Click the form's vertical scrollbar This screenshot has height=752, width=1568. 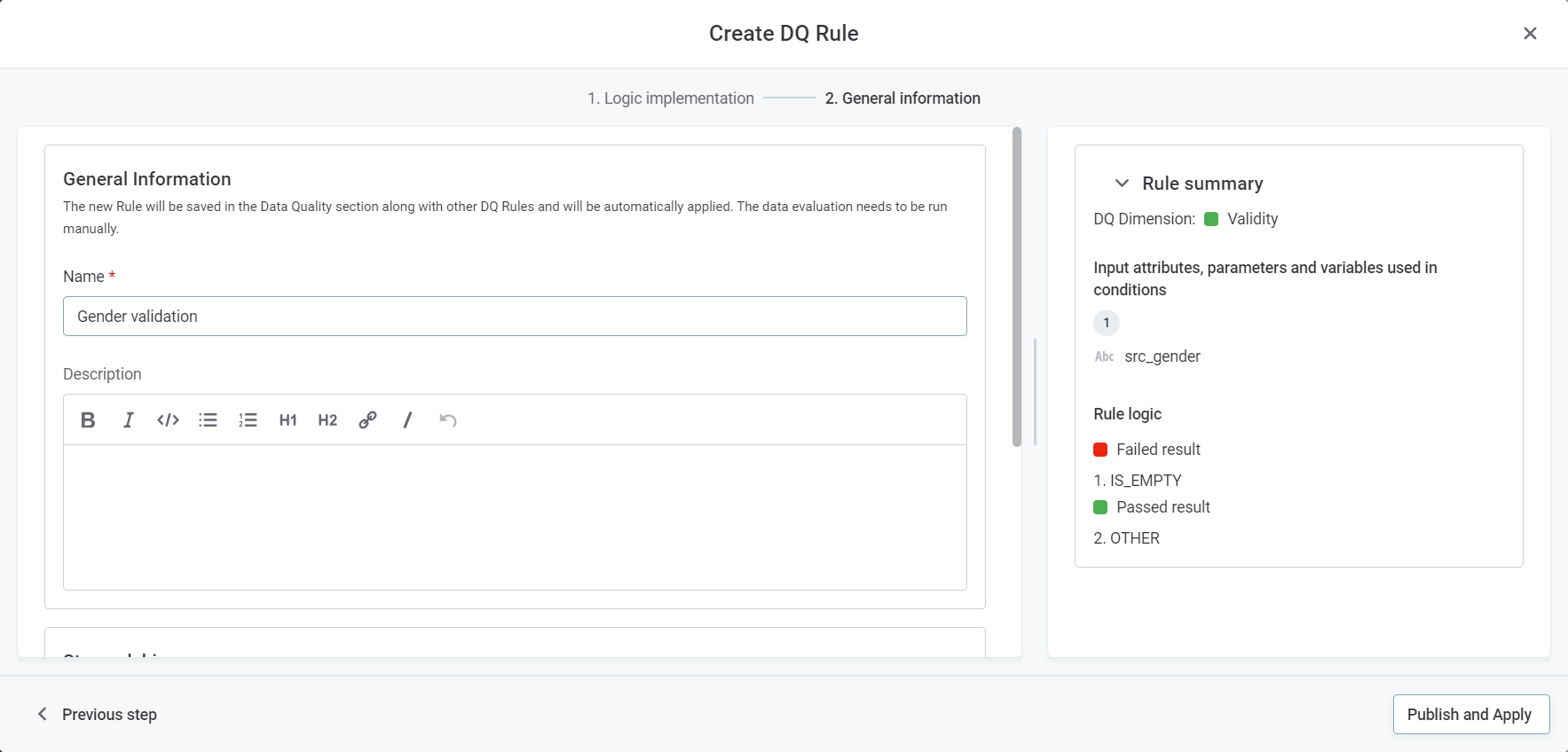point(1017,286)
